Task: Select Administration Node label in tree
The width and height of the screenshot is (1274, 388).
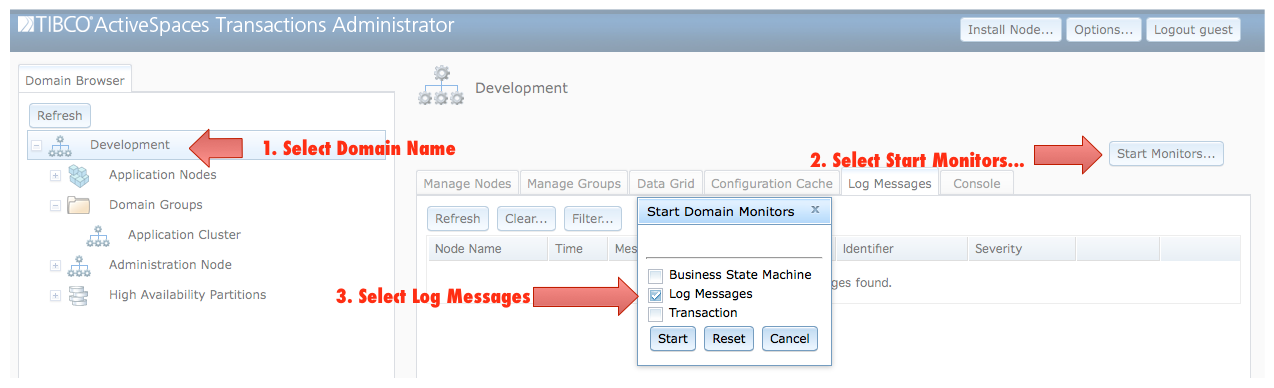Action: click(171, 265)
